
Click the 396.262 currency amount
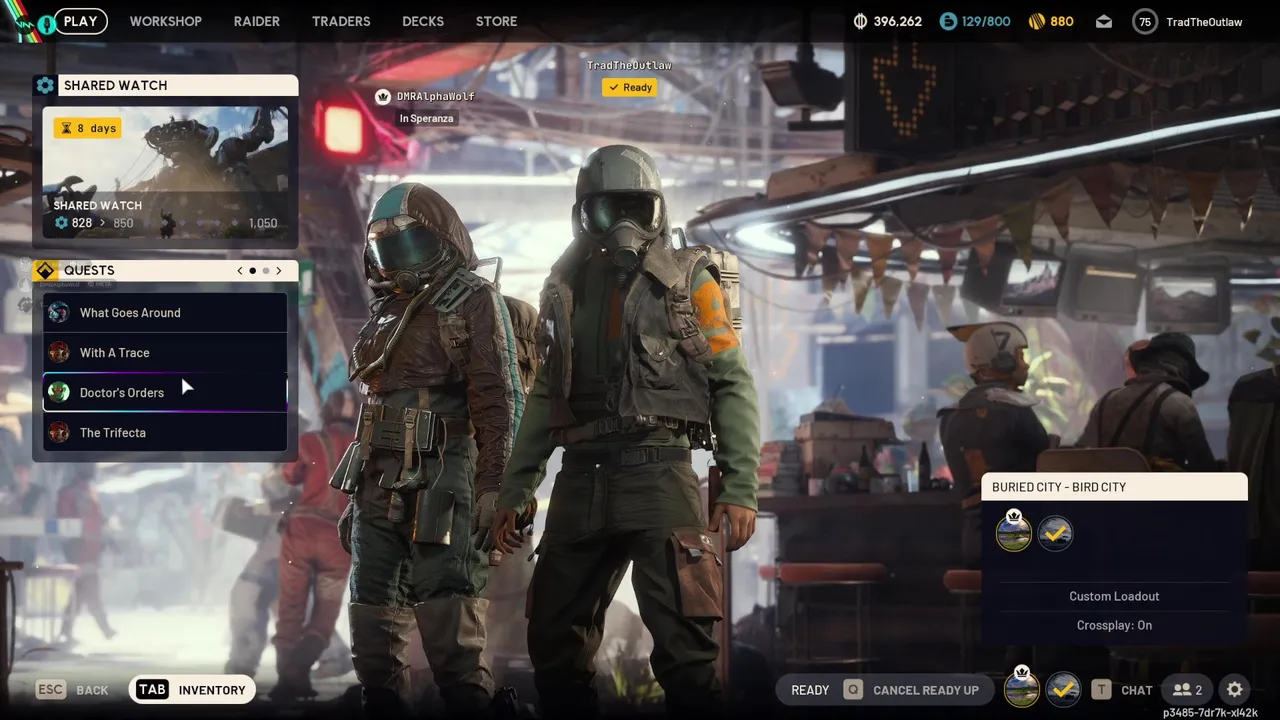[x=898, y=21]
